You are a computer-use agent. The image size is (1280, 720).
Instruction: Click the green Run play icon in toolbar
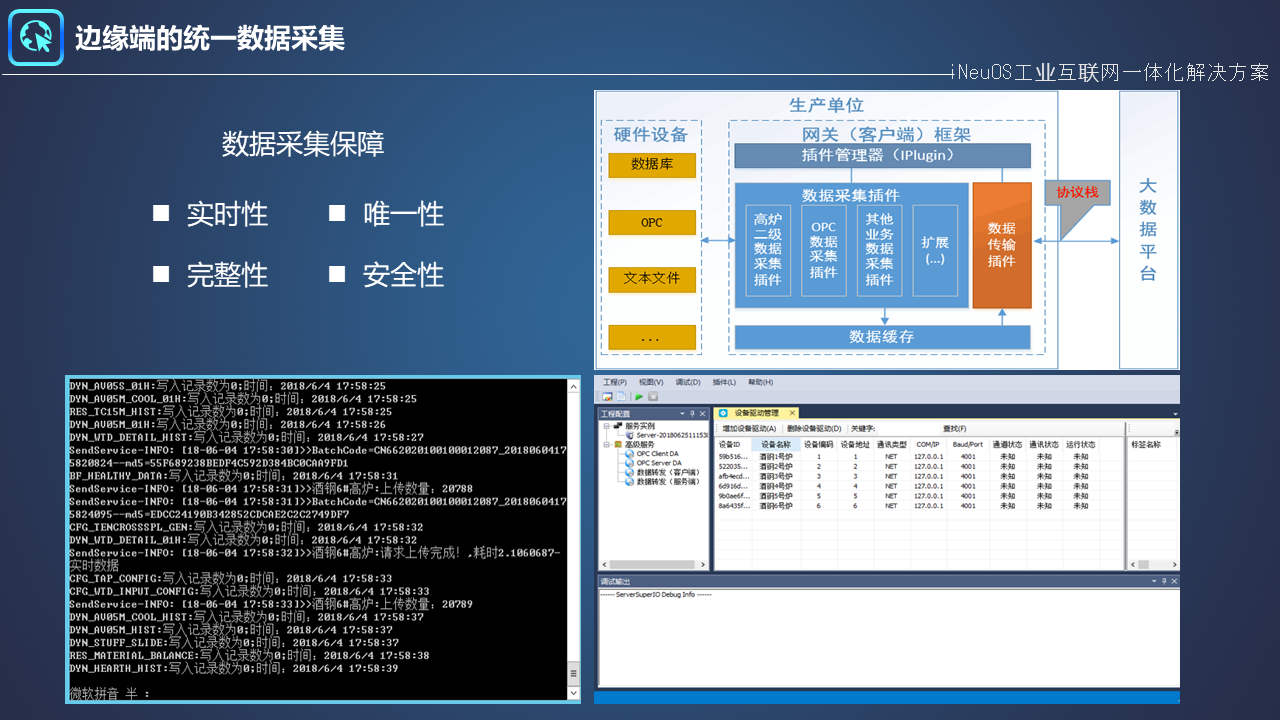639,397
